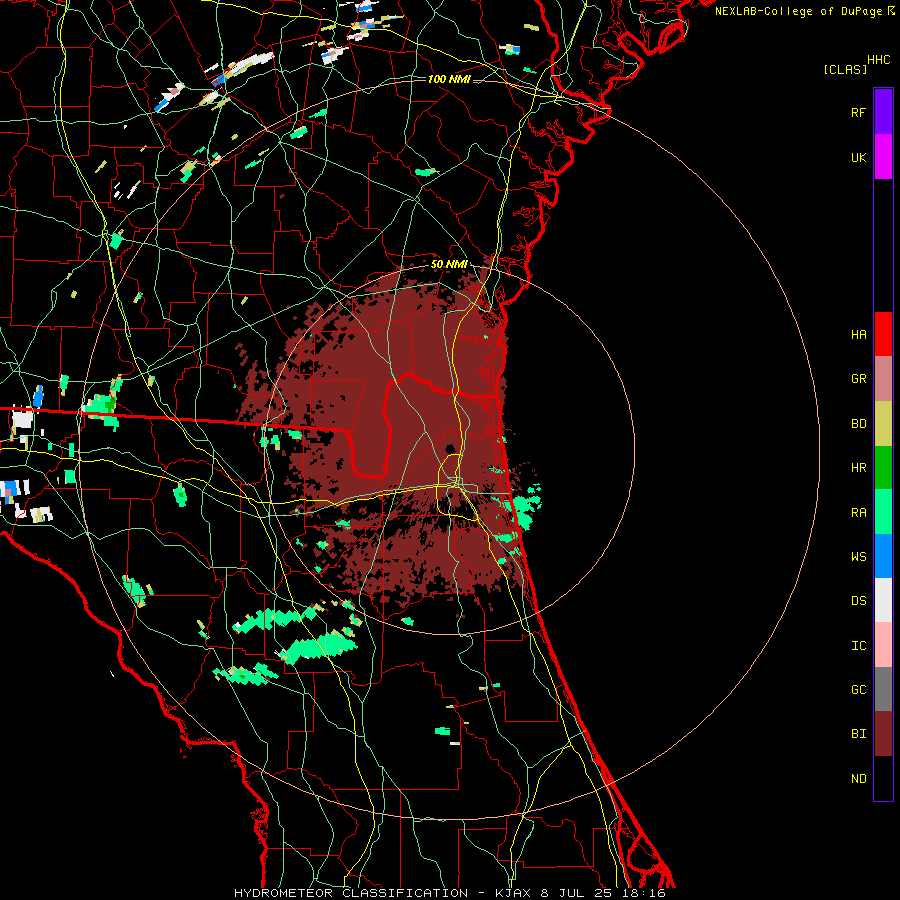Click the HR legend label

(x=859, y=468)
